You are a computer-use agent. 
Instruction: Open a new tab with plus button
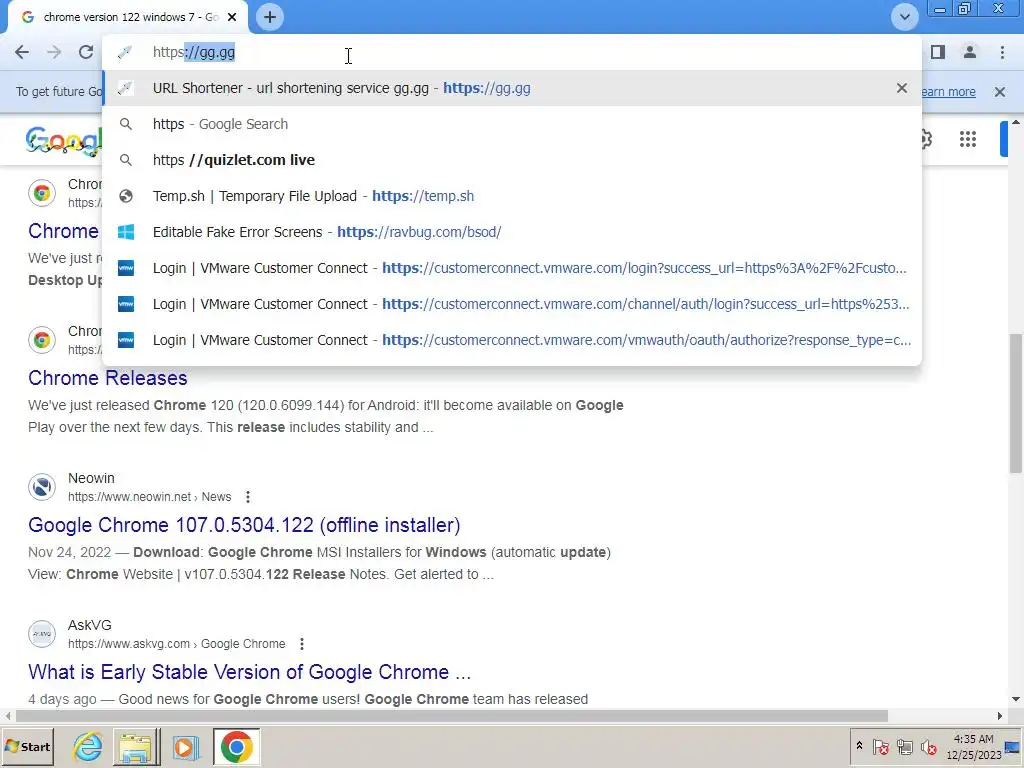pyautogui.click(x=270, y=17)
